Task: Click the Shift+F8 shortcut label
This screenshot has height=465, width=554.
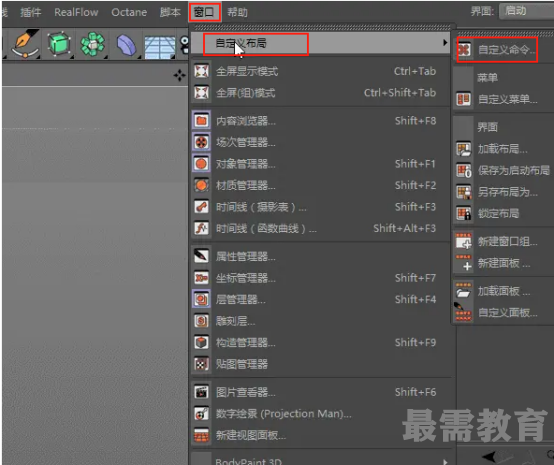Action: click(x=416, y=121)
